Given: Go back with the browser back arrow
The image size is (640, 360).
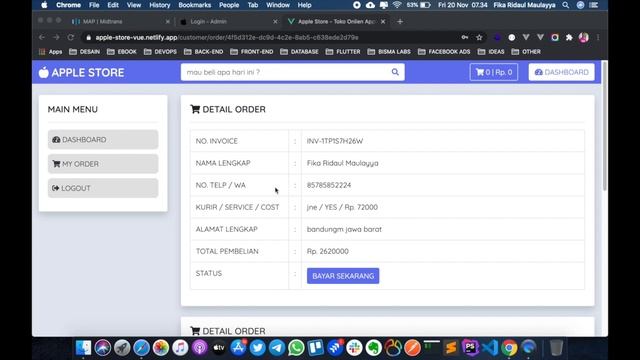Looking at the screenshot, I should coord(42,37).
